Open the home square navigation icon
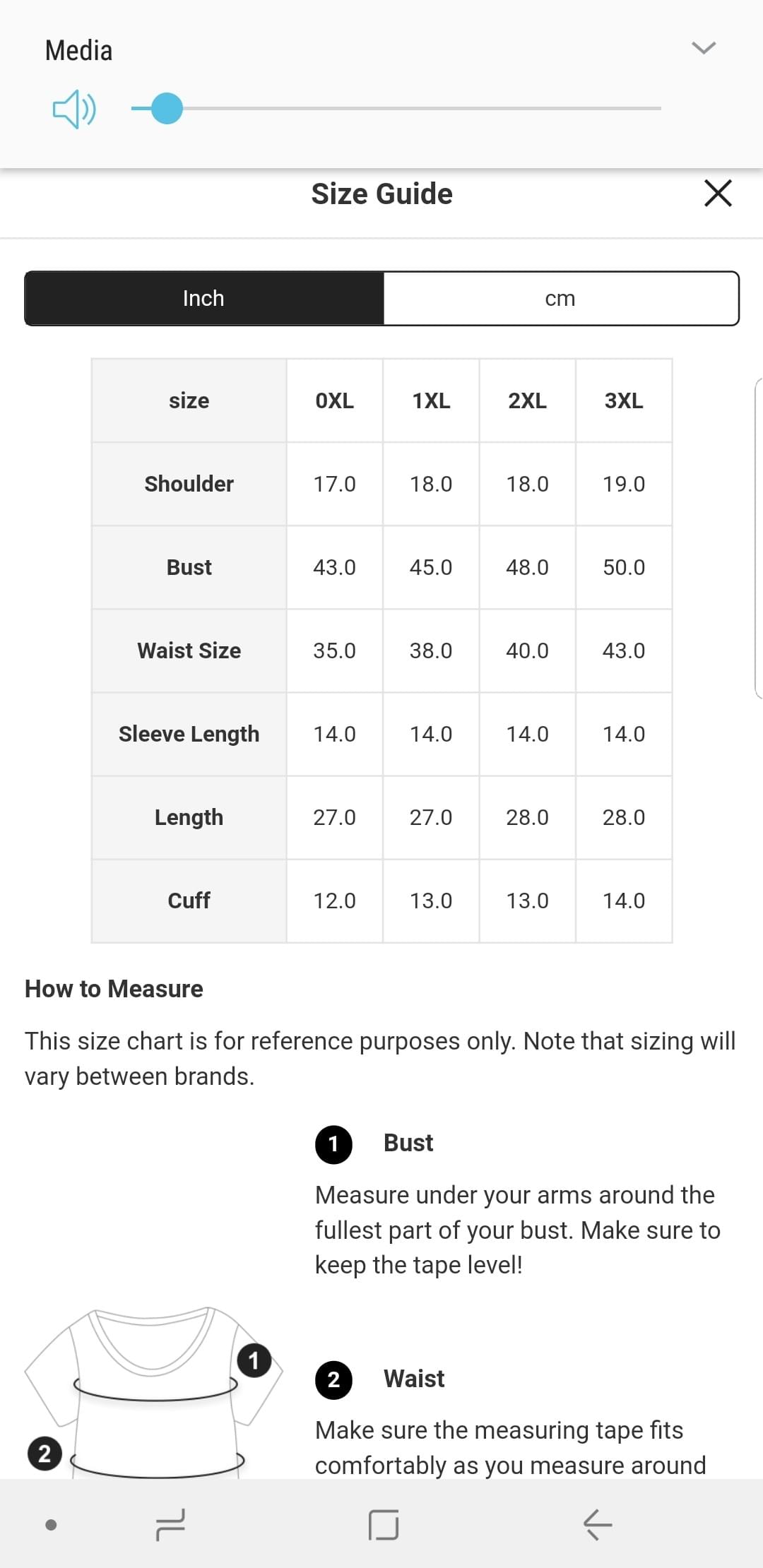763x1568 pixels. (383, 1524)
